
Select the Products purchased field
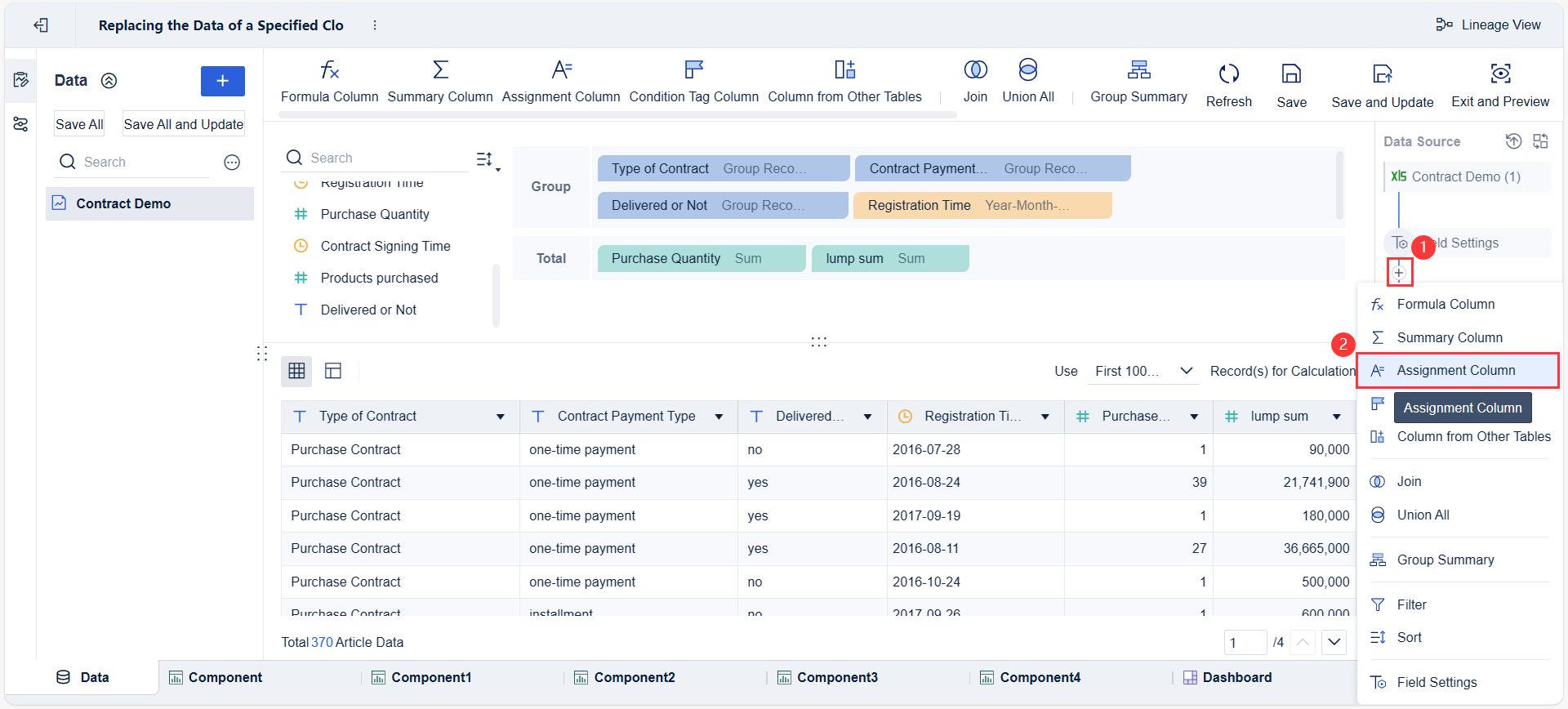click(x=379, y=278)
